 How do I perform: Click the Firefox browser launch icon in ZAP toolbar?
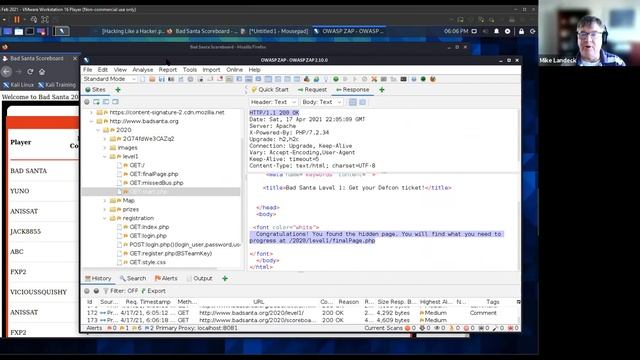433,79
